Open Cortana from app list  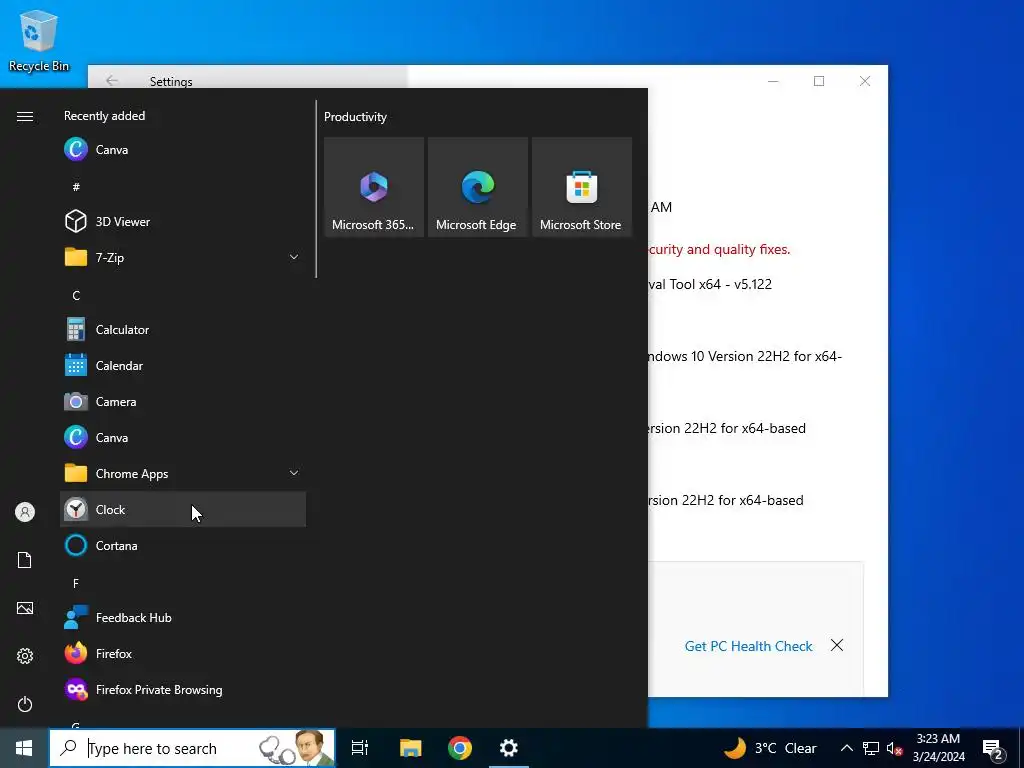pyautogui.click(x=183, y=545)
